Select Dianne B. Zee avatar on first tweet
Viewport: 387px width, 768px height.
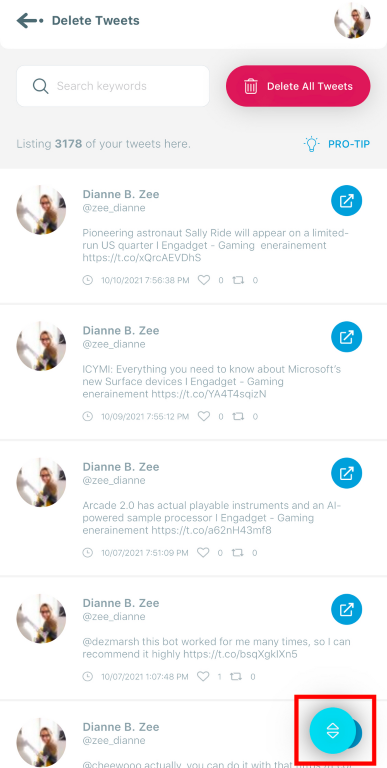click(41, 210)
